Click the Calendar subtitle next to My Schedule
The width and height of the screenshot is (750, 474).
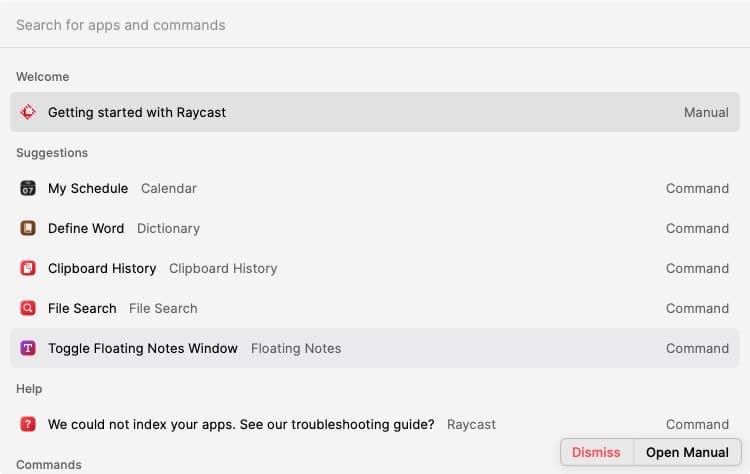[169, 188]
